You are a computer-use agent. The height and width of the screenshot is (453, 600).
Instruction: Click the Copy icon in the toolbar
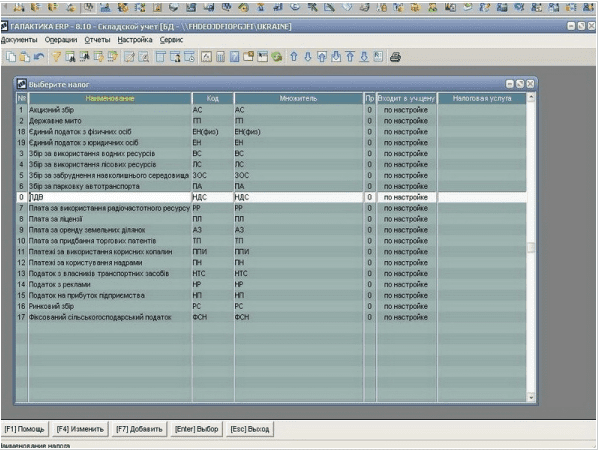(11, 57)
